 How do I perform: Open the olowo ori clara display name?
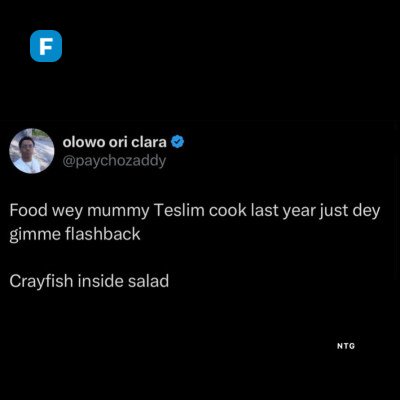click(x=114, y=142)
